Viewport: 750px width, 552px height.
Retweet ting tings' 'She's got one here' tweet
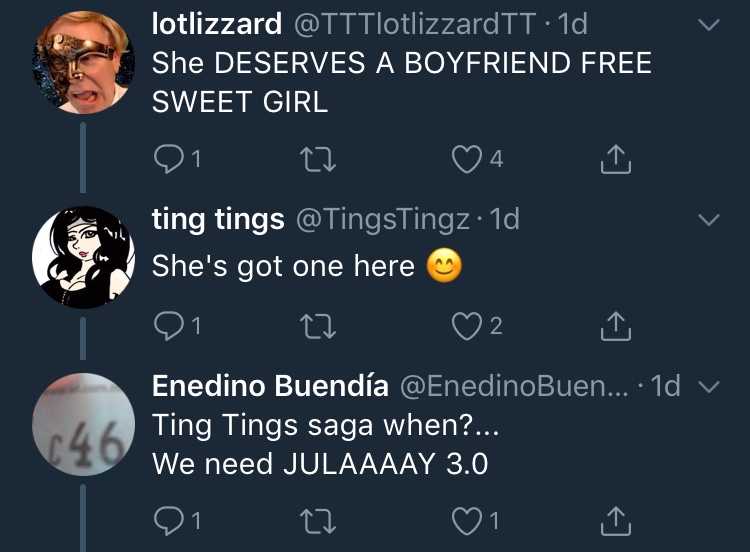(318, 326)
